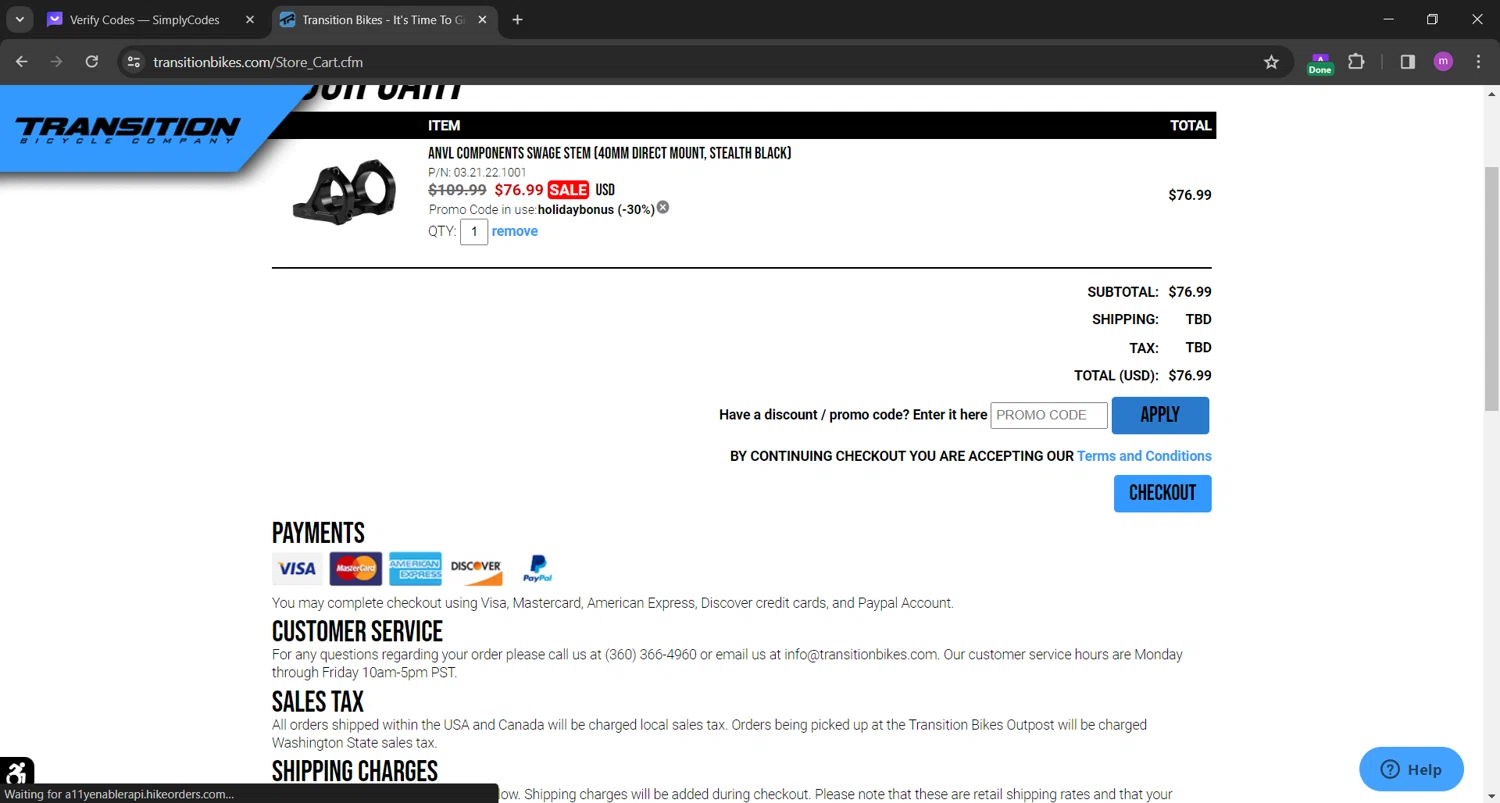Screen dimensions: 1500x803
Task: Click the Promo Code input field
Action: [x=1049, y=415]
